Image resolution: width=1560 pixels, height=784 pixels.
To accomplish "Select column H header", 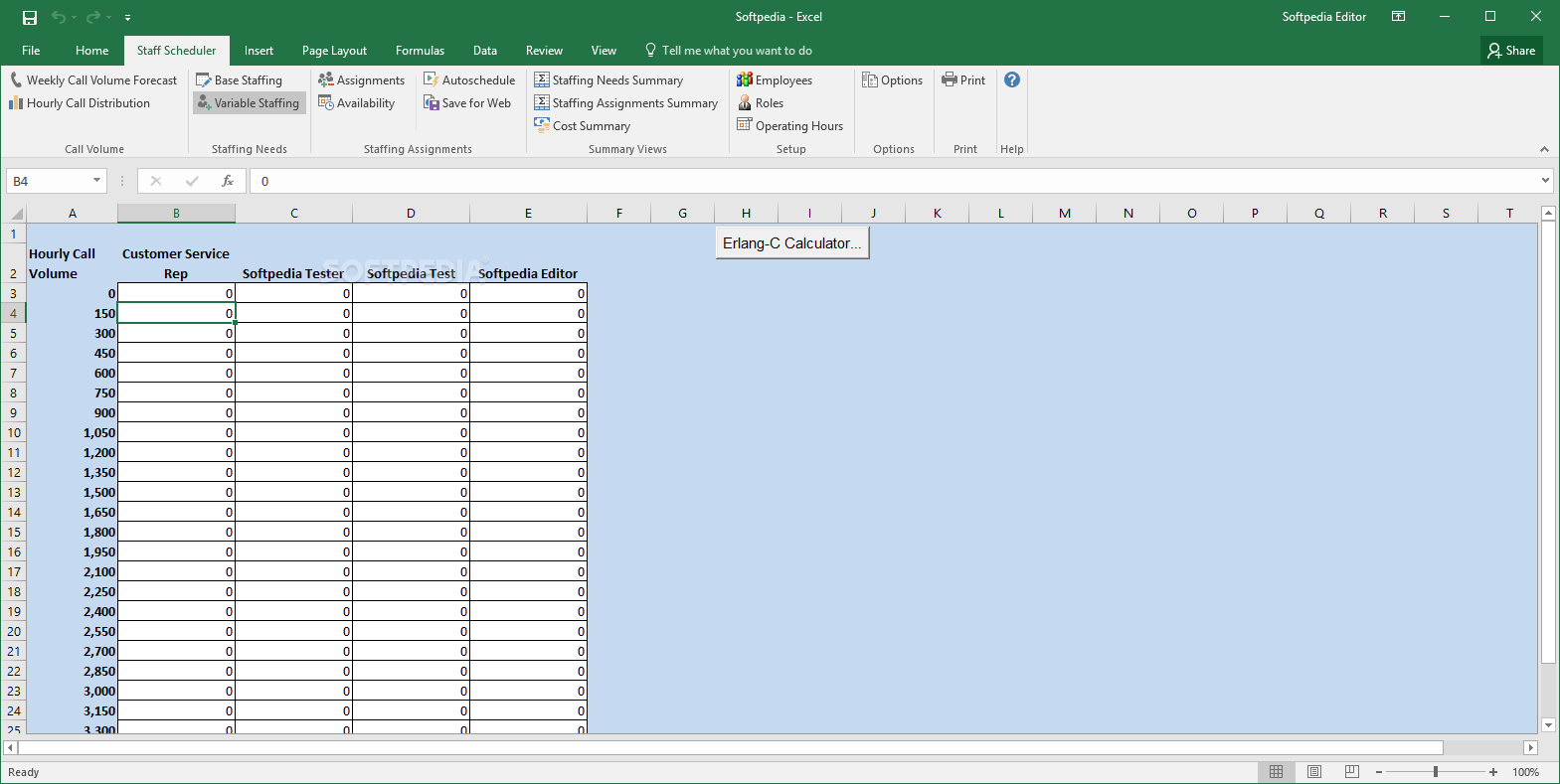I will click(x=746, y=214).
